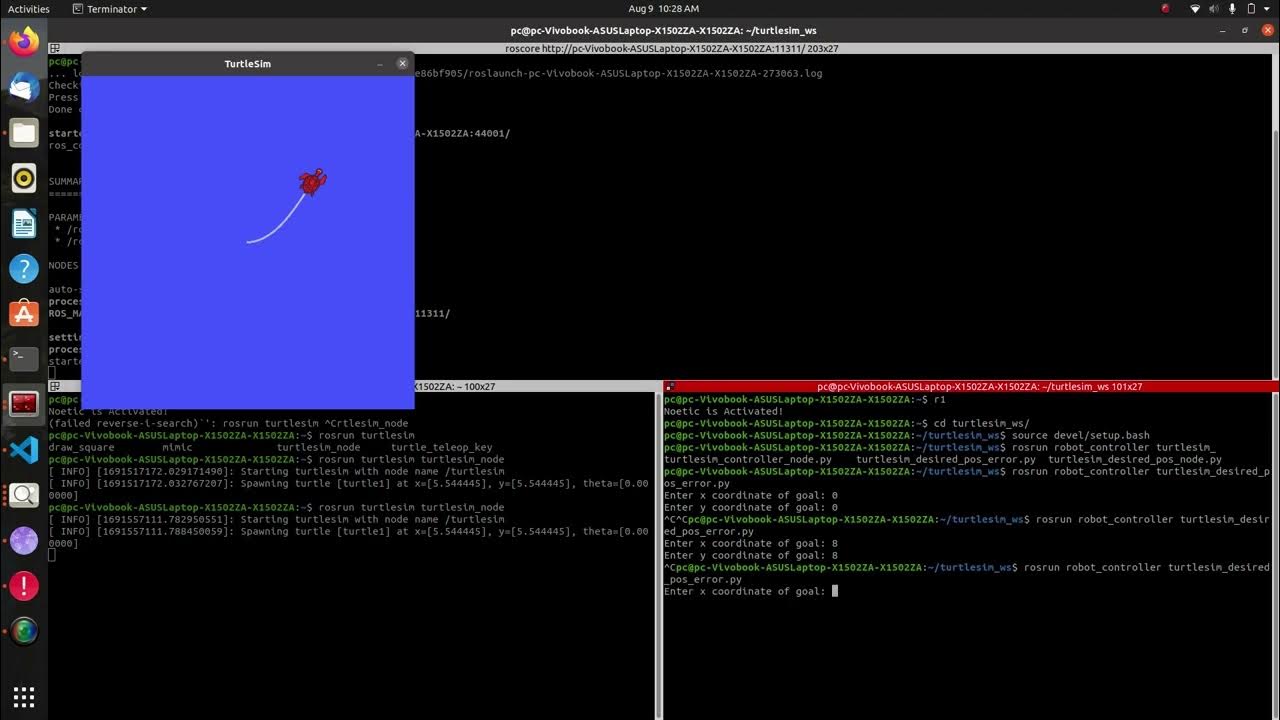The width and height of the screenshot is (1280, 720).
Task: Show Applications grid at dock bottom
Action: (24, 696)
